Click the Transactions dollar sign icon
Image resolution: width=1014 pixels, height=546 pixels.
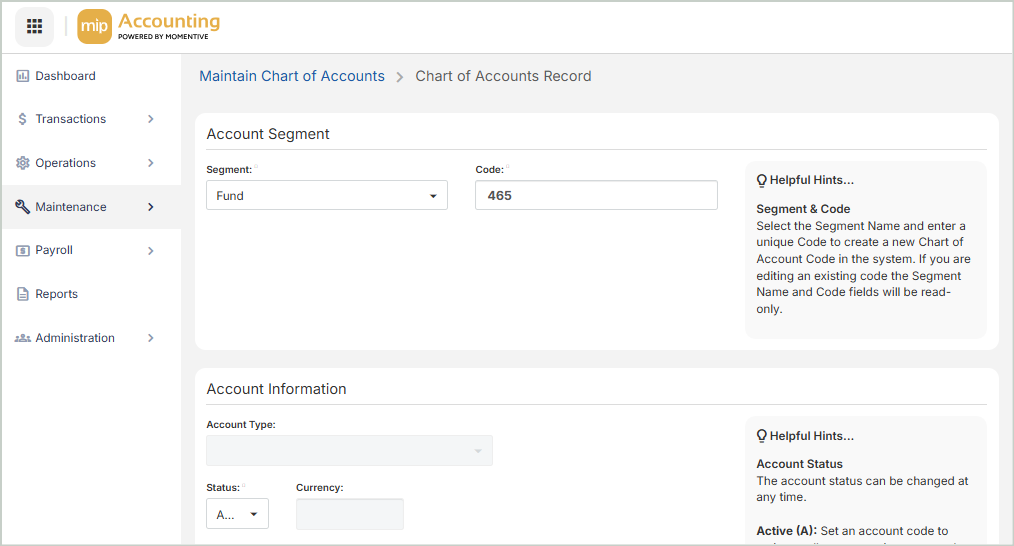point(22,119)
